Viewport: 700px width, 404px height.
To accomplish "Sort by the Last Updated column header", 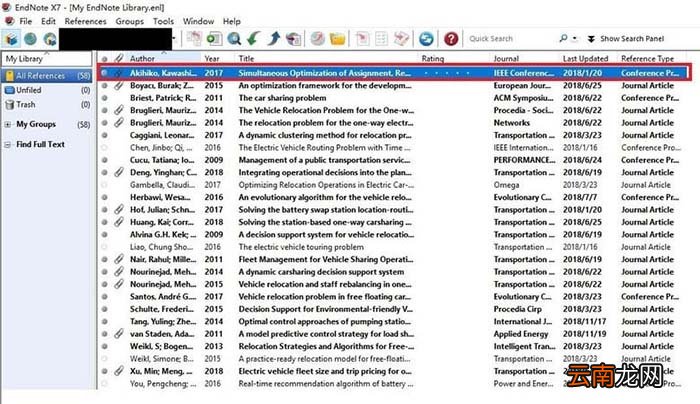I will (588, 58).
